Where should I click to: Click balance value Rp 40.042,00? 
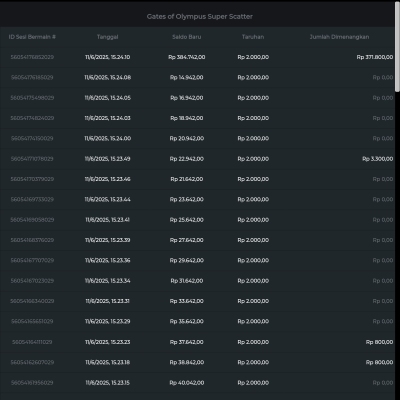pos(187,383)
